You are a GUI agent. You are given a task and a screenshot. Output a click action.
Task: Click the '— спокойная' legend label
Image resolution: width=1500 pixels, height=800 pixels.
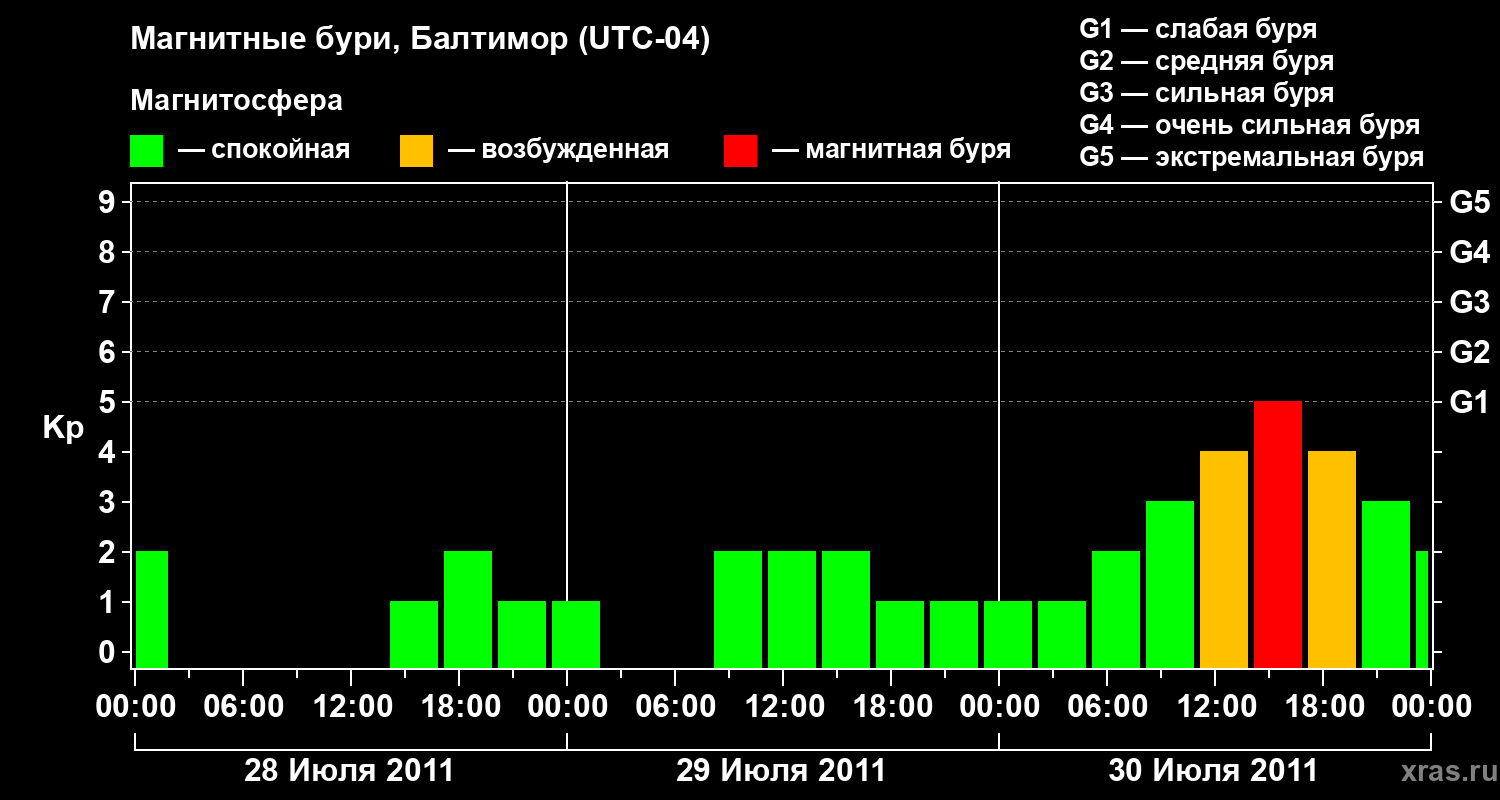click(x=264, y=151)
